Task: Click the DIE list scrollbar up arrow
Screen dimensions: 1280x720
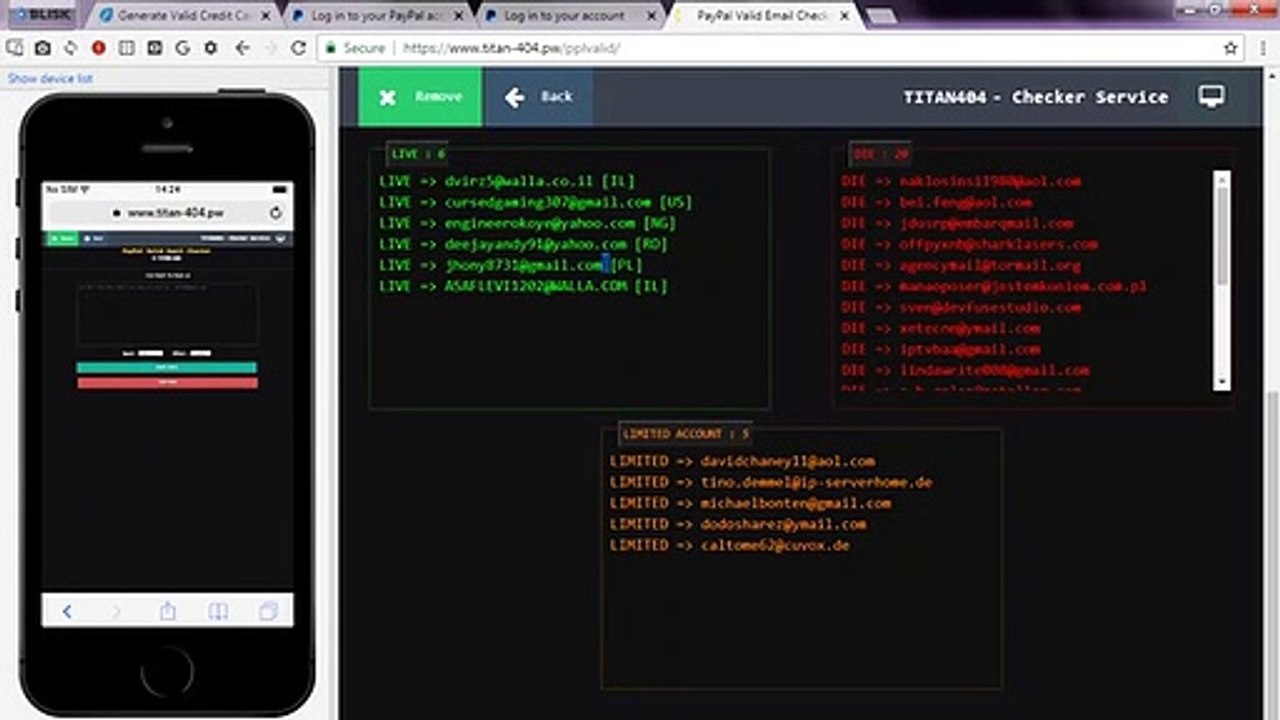Action: point(1222,177)
